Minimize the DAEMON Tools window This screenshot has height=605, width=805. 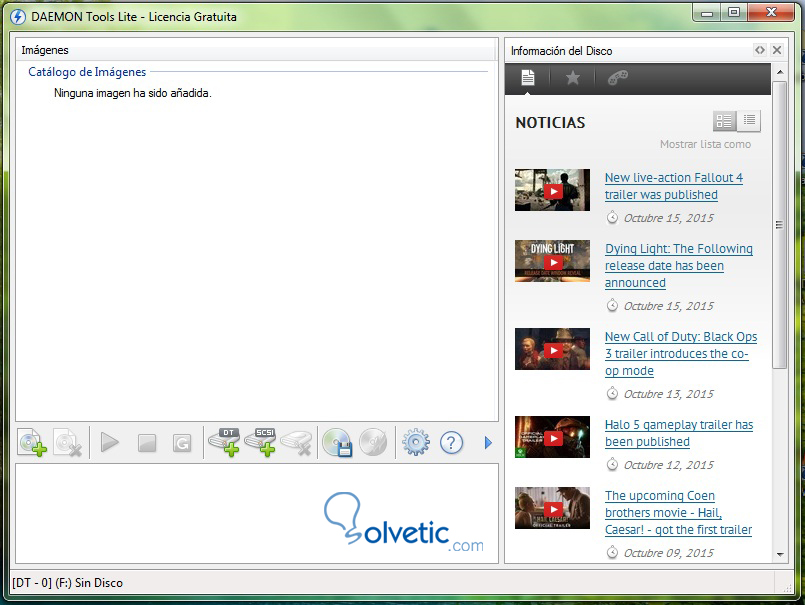pos(707,12)
